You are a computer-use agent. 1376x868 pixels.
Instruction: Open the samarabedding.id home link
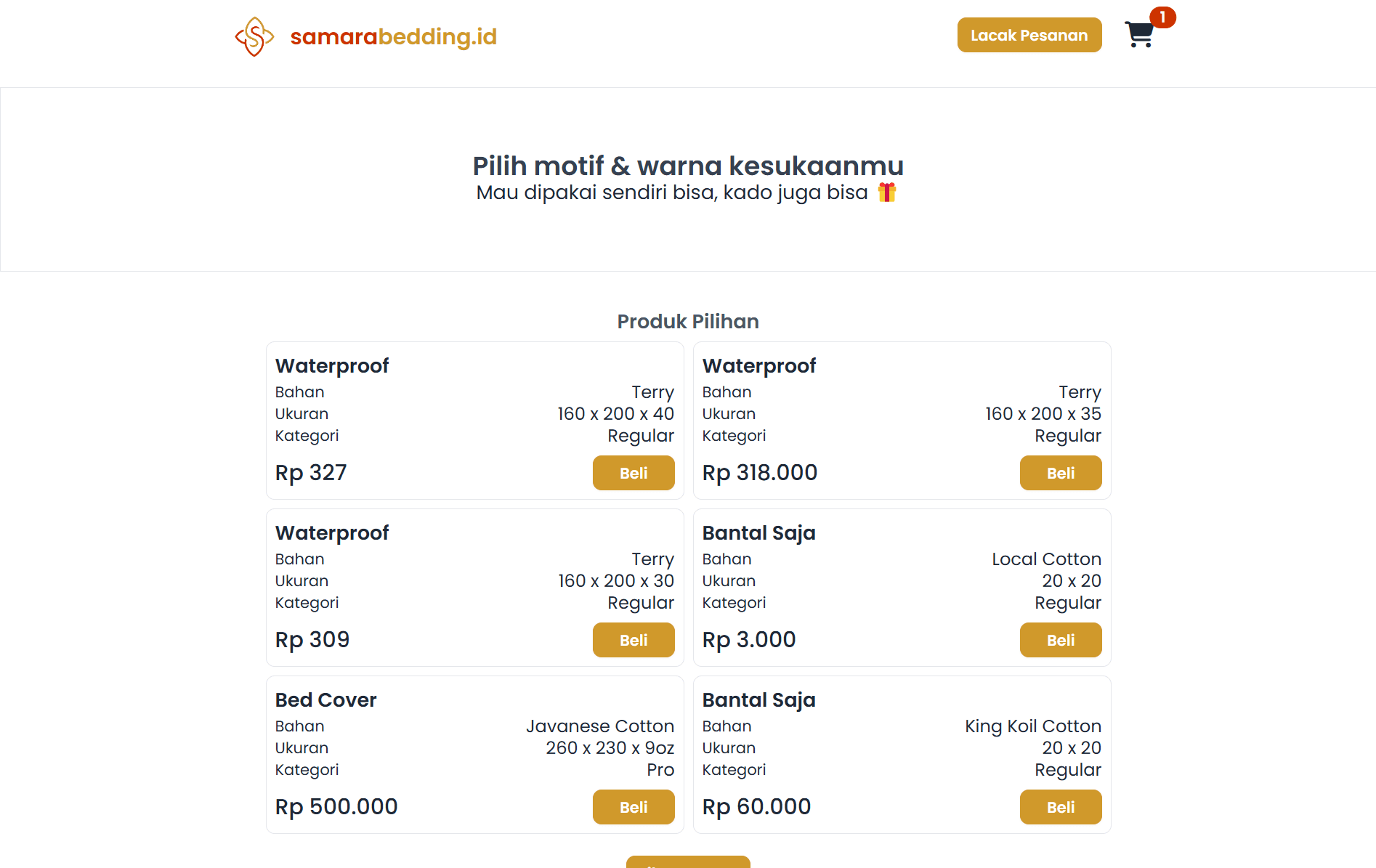[x=393, y=36]
